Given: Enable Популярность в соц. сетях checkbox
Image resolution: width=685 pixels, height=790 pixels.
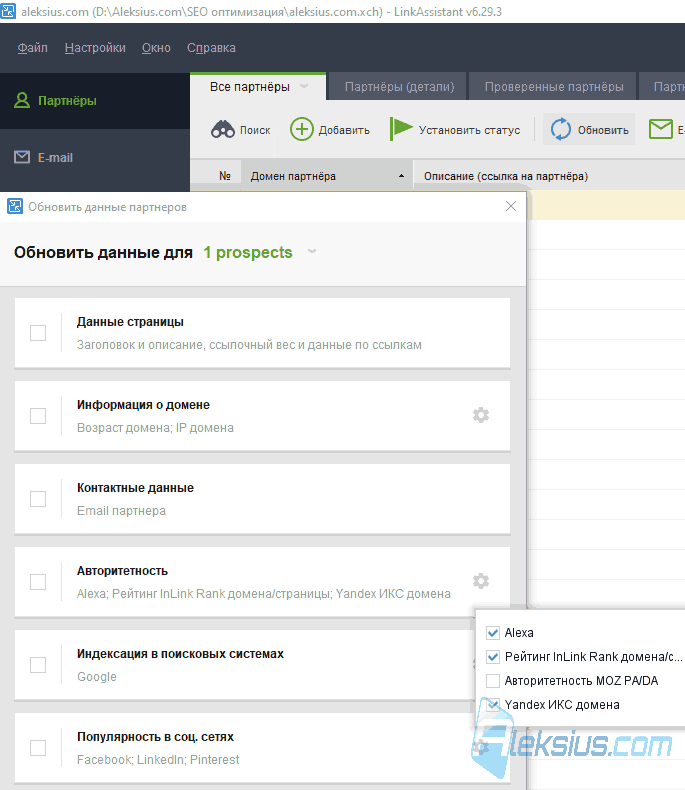Looking at the screenshot, I should 38,748.
